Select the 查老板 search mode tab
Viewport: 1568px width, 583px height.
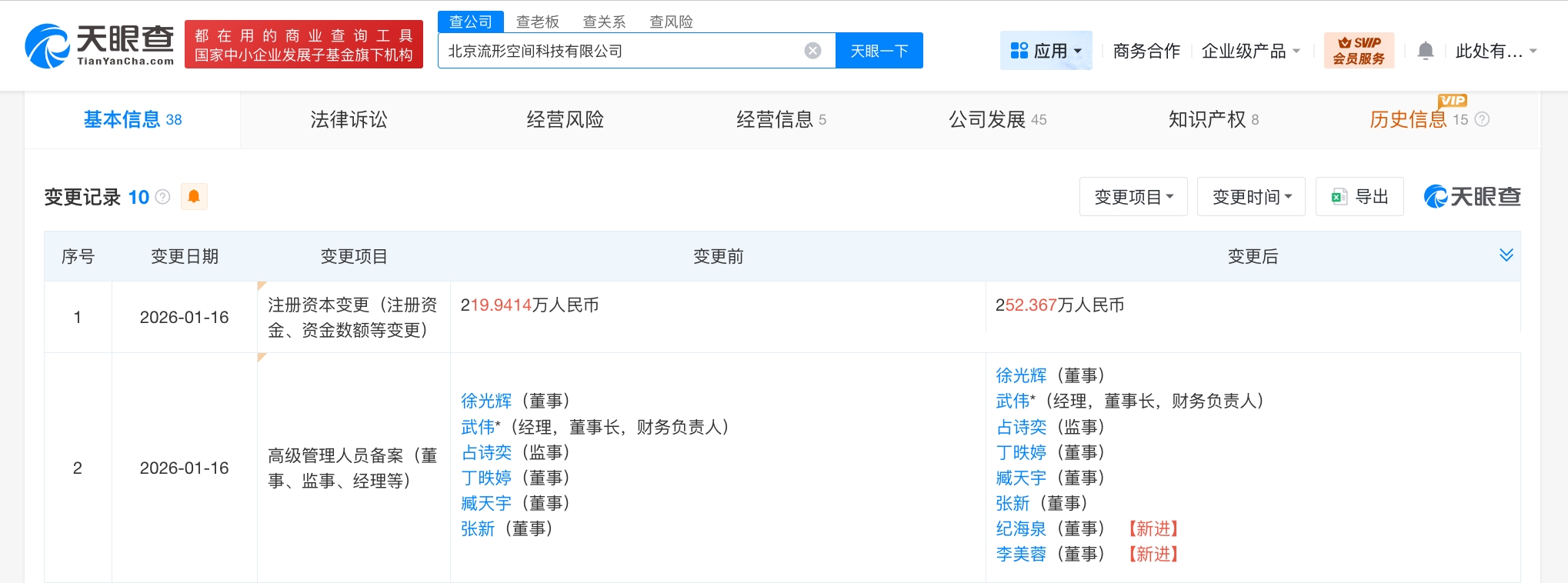[537, 22]
